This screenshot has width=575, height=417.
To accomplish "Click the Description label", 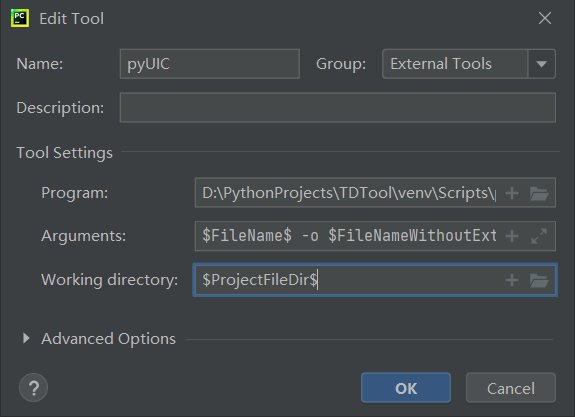I will tap(60, 108).
